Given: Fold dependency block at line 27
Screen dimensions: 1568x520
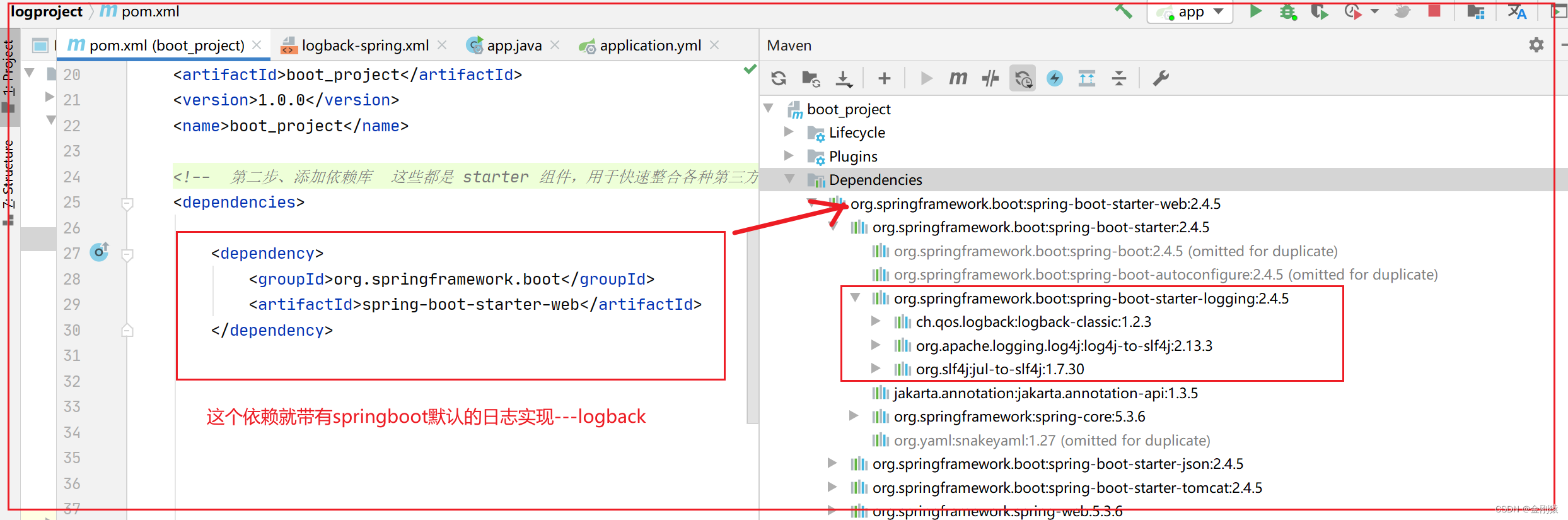Looking at the screenshot, I should pos(127,255).
